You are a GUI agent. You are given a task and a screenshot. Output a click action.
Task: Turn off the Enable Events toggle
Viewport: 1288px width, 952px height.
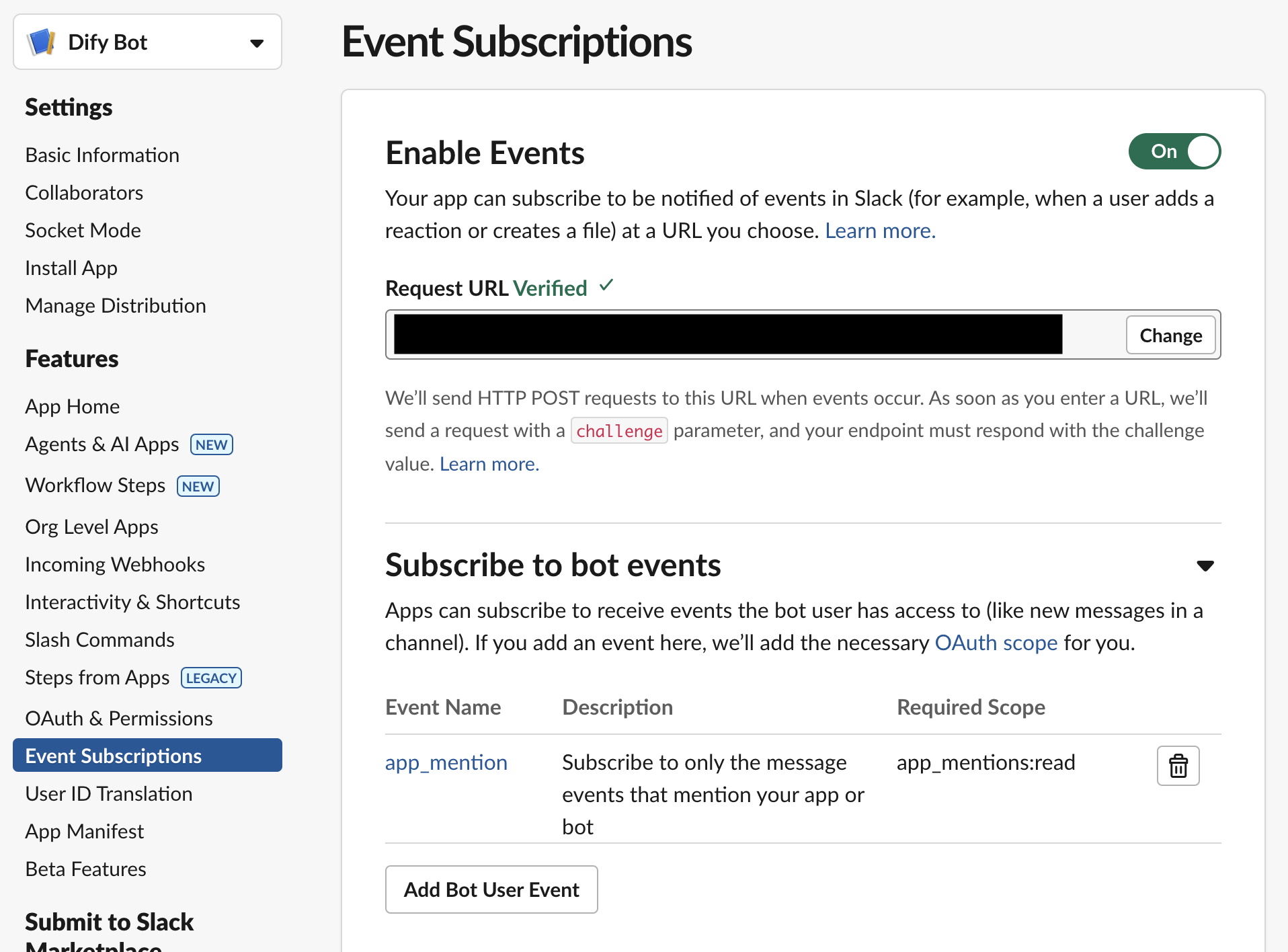pyautogui.click(x=1174, y=151)
